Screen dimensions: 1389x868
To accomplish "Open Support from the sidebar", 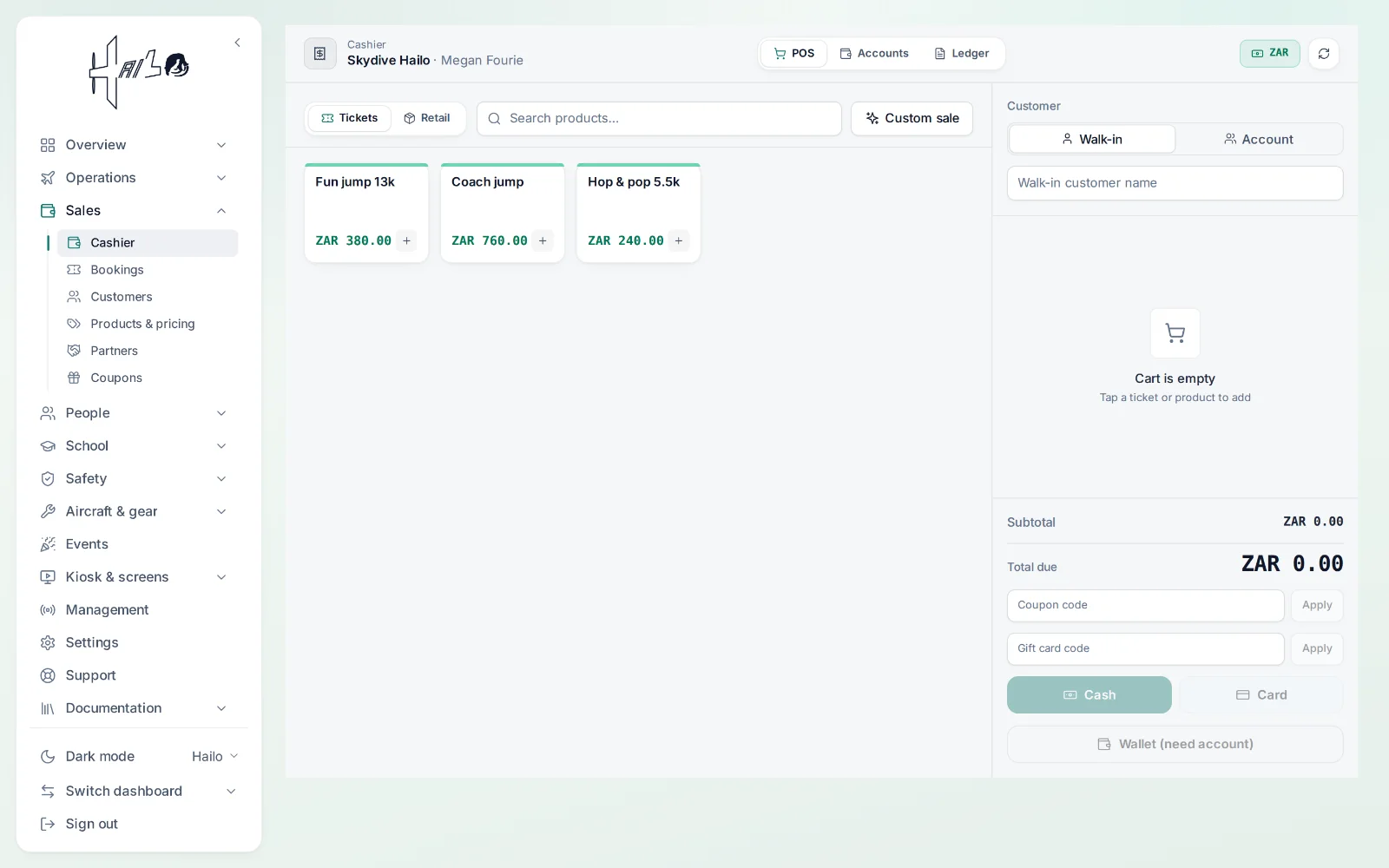I will tap(135, 675).
